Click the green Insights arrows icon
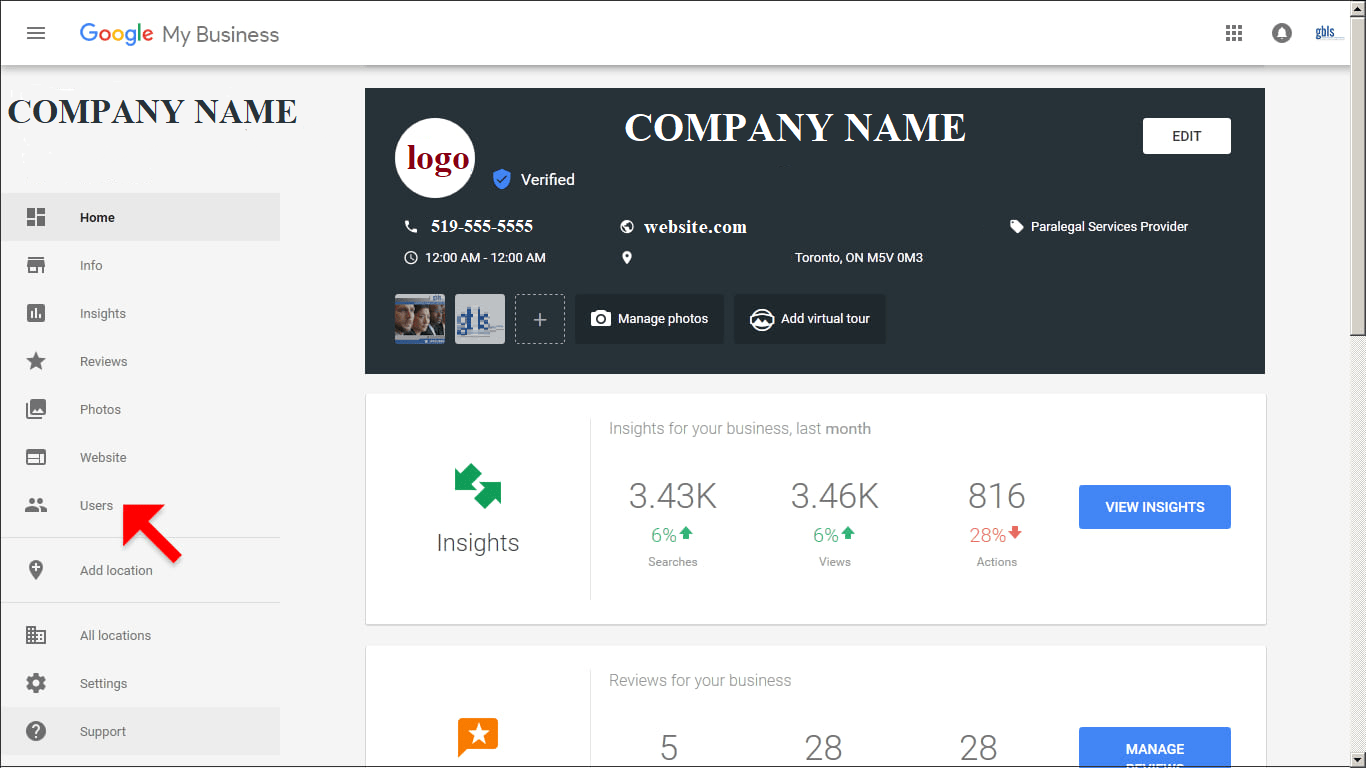The image size is (1366, 768). (x=478, y=485)
